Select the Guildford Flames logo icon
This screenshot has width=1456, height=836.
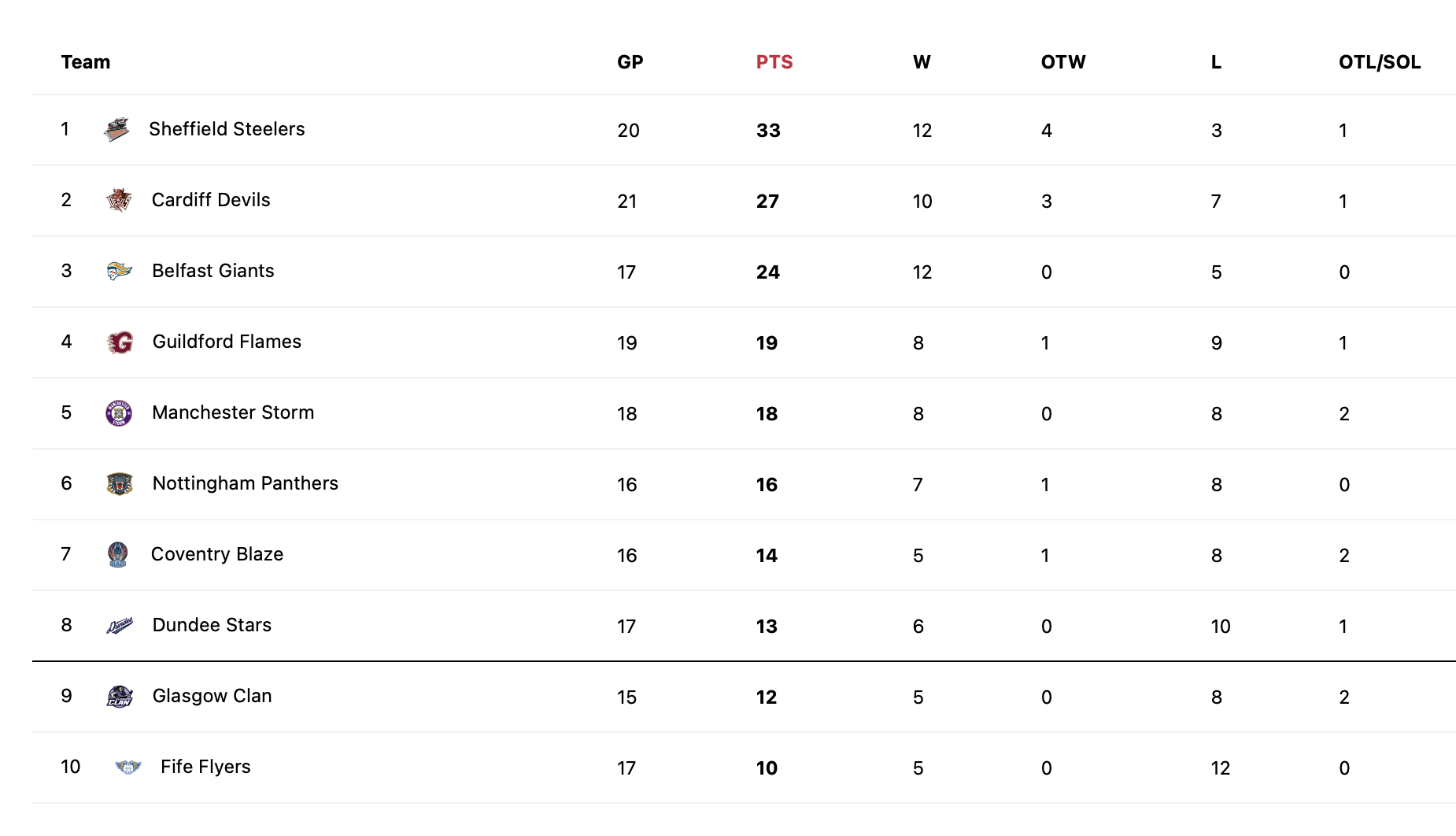pos(120,342)
